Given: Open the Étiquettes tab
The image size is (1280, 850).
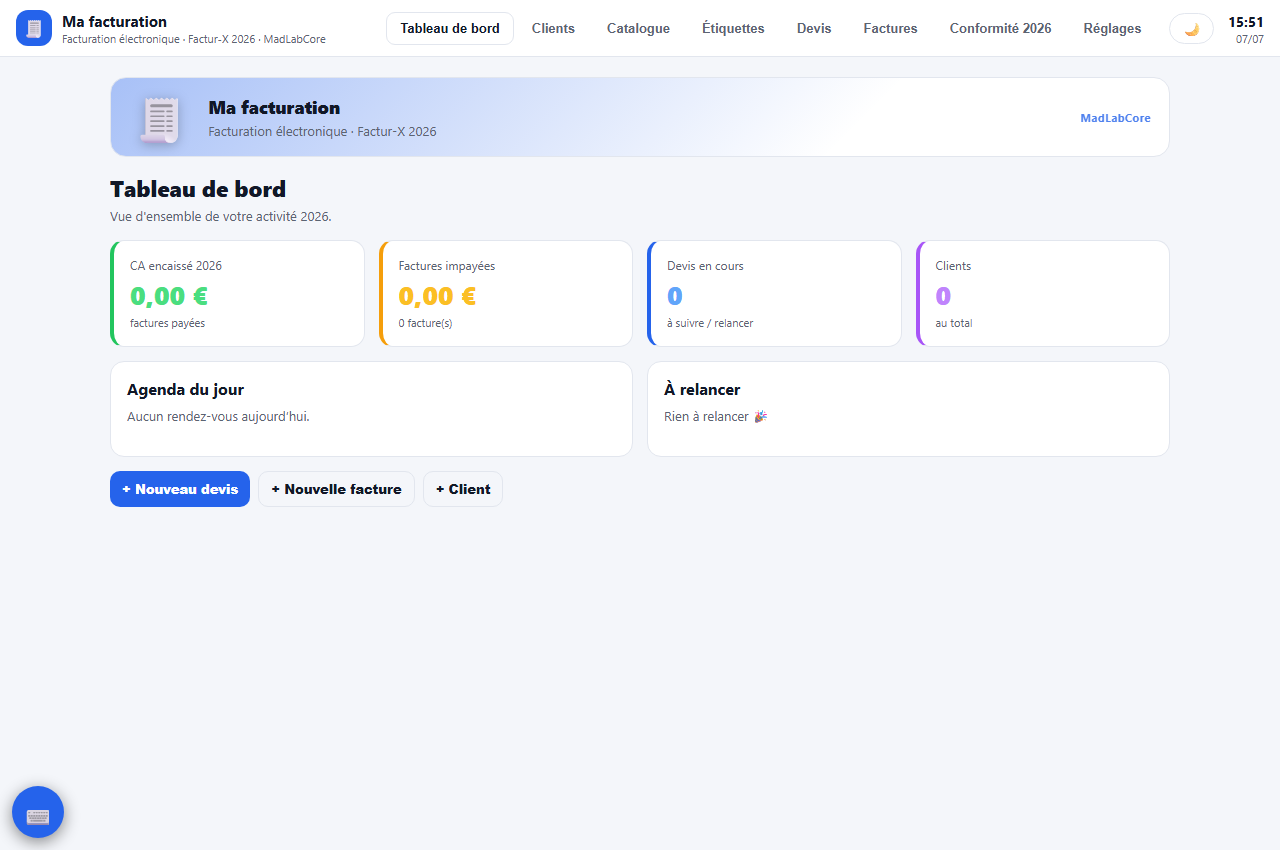Looking at the screenshot, I should coord(733,29).
